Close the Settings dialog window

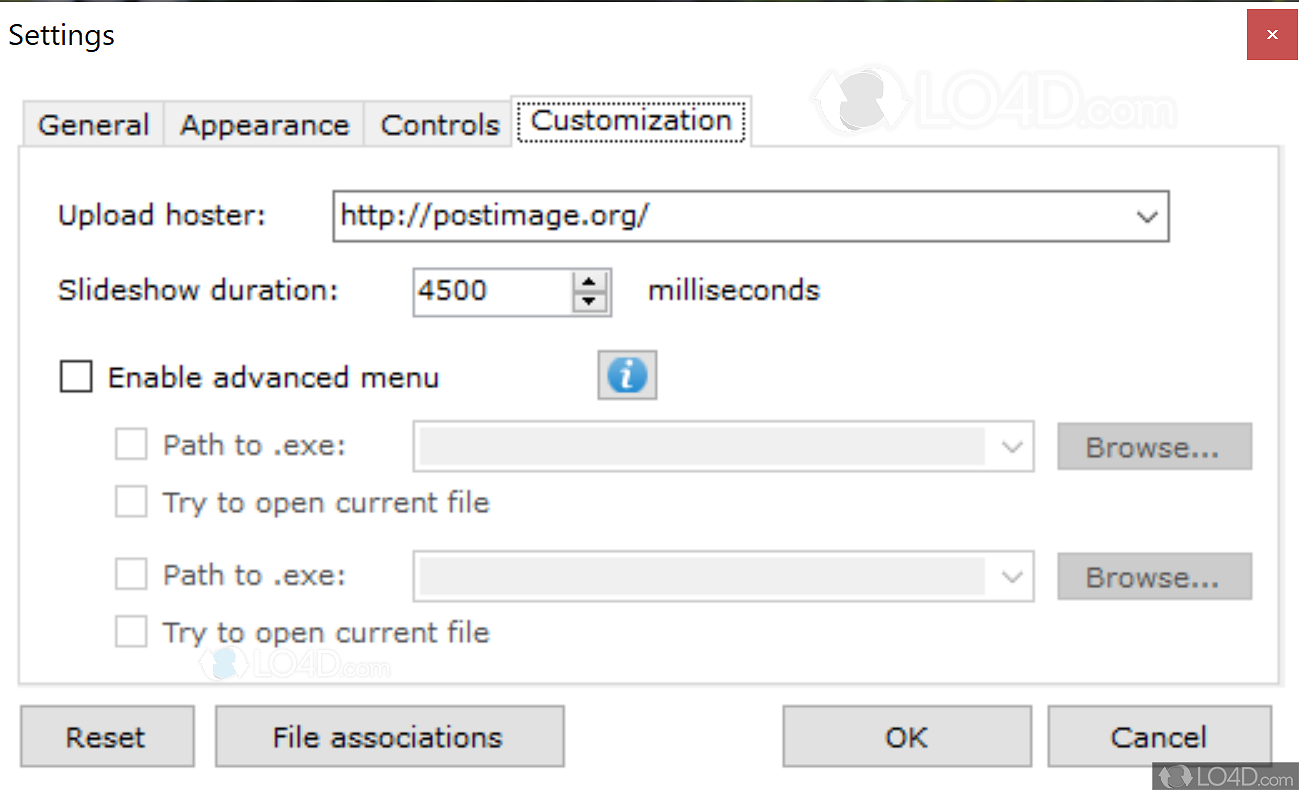tap(1271, 35)
